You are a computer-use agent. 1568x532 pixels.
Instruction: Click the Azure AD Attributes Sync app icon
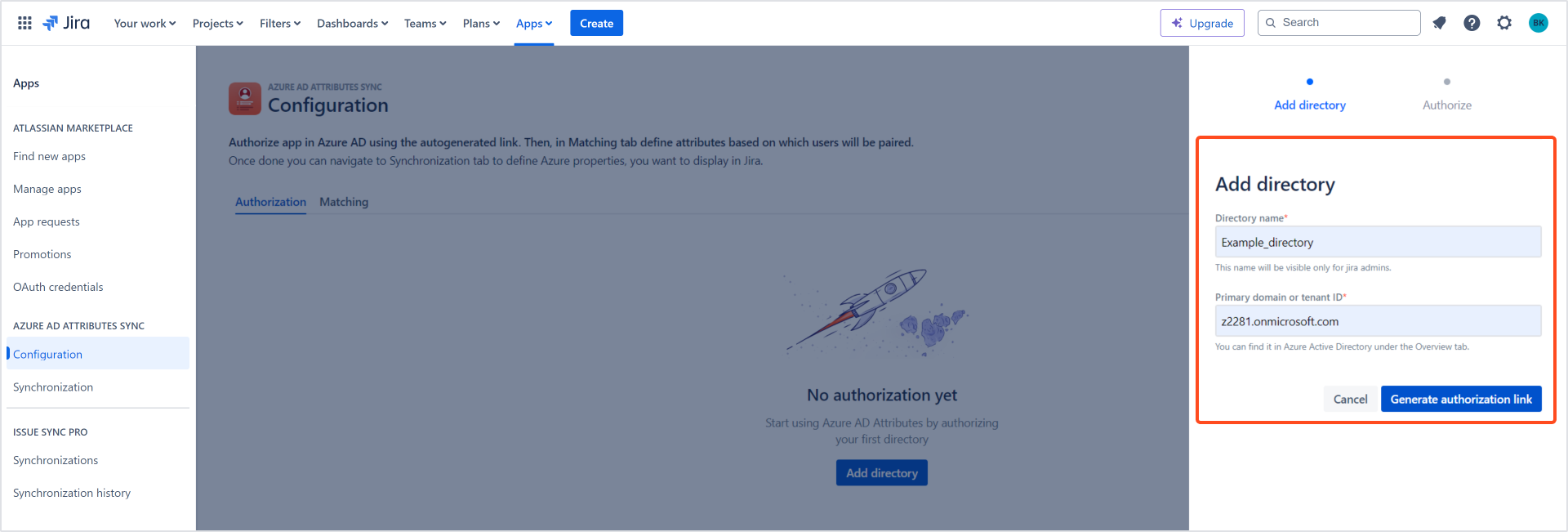point(245,99)
